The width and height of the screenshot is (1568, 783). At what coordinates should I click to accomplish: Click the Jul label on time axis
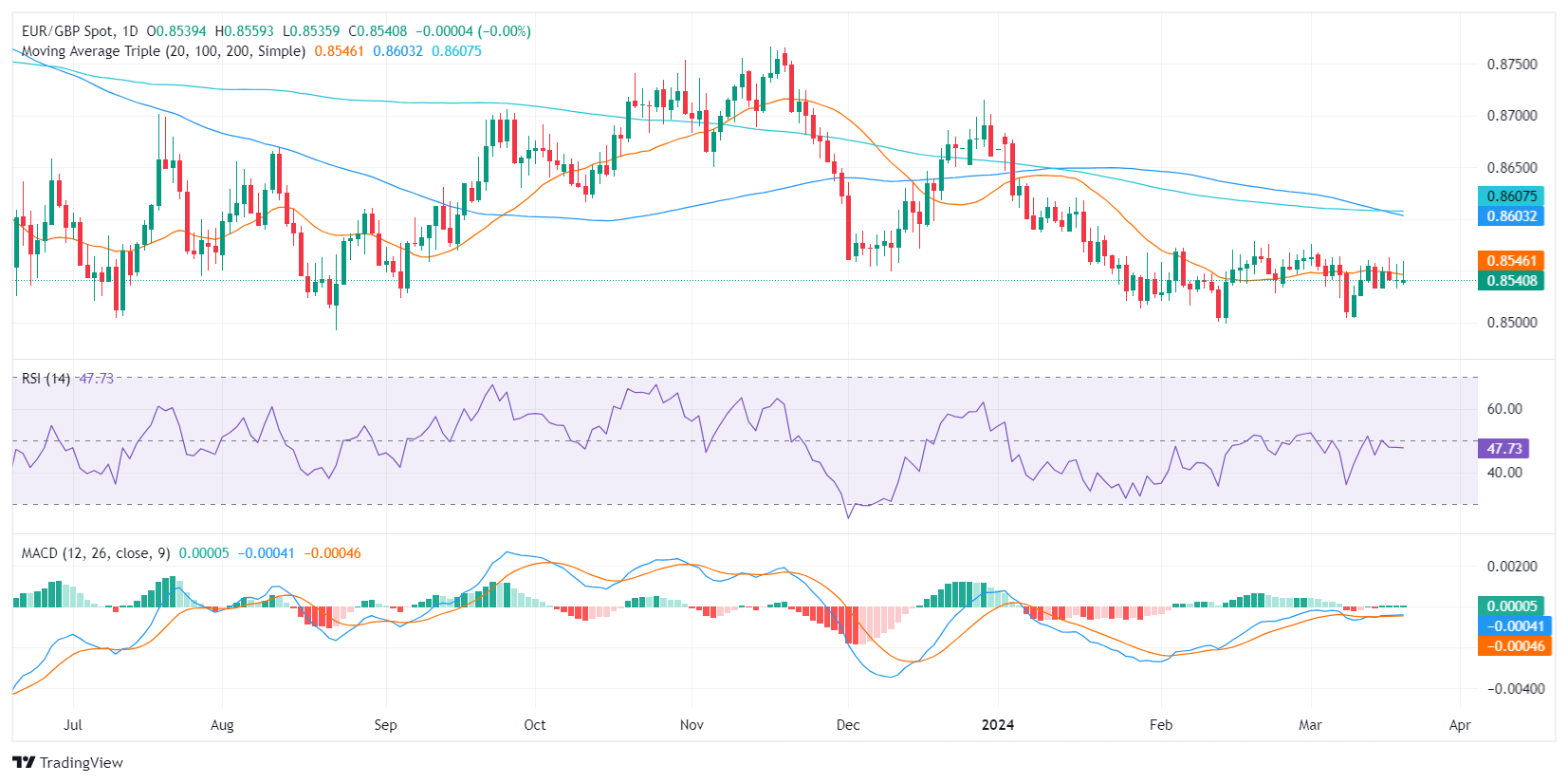[x=73, y=725]
